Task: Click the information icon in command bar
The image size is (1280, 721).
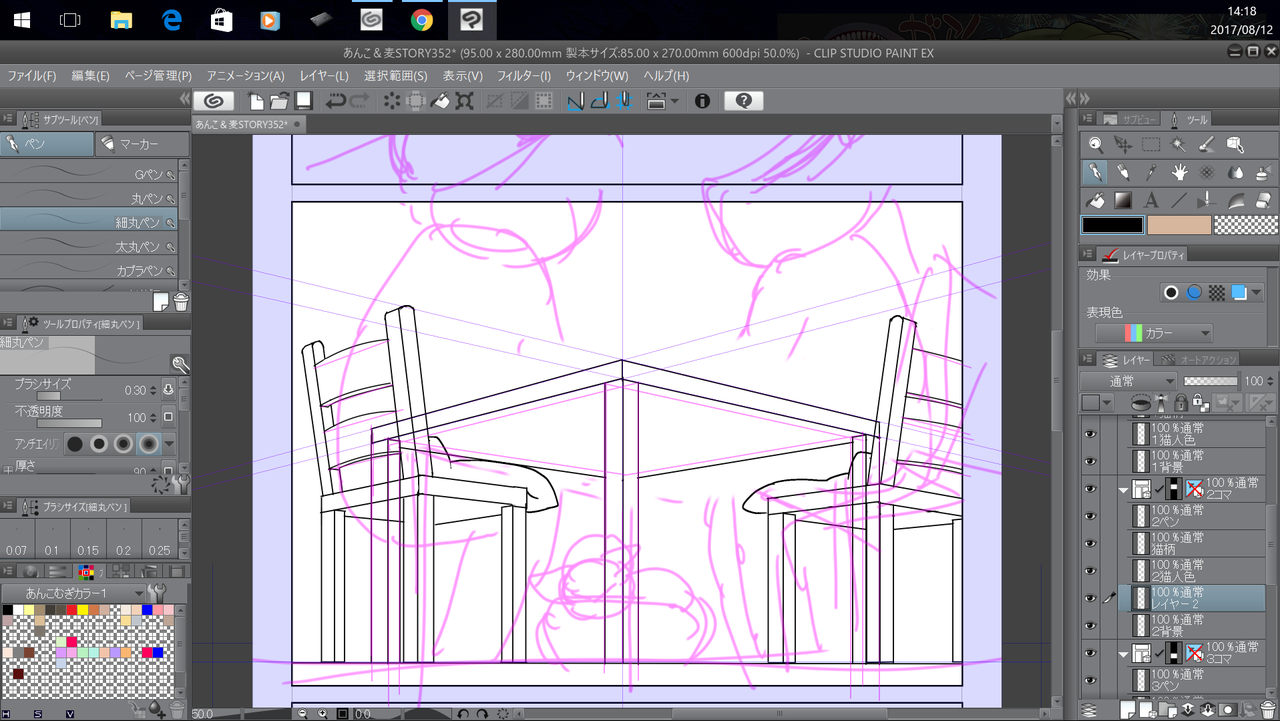Action: [x=702, y=100]
